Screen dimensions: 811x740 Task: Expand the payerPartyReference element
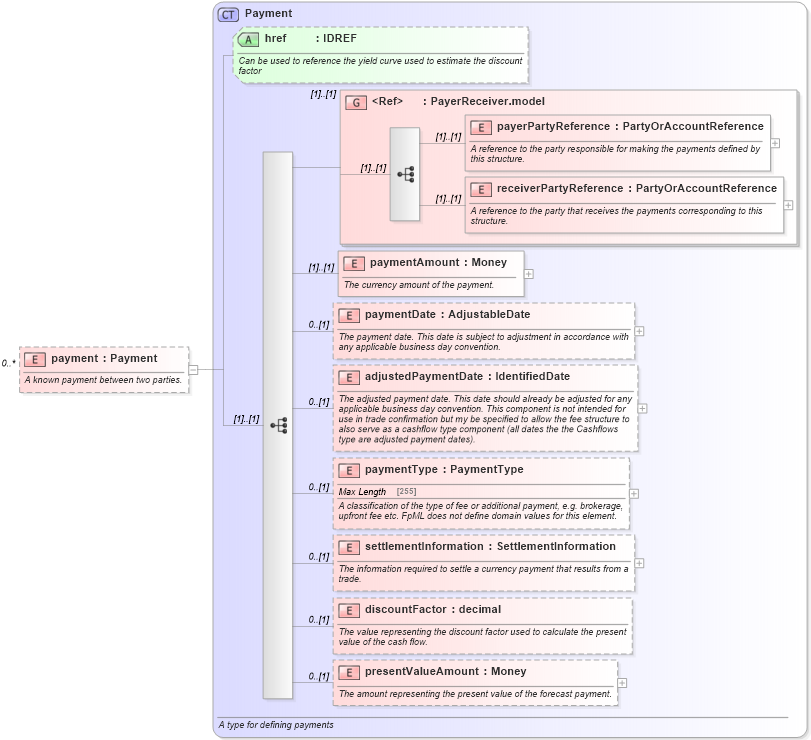pyautogui.click(x=775, y=143)
